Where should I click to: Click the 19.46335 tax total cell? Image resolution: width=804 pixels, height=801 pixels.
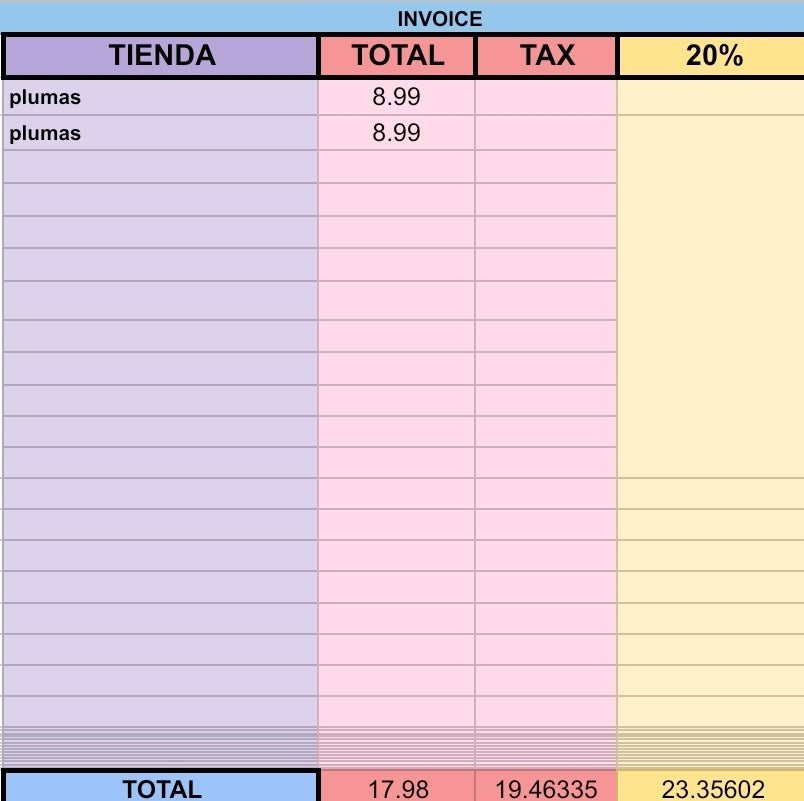click(546, 787)
